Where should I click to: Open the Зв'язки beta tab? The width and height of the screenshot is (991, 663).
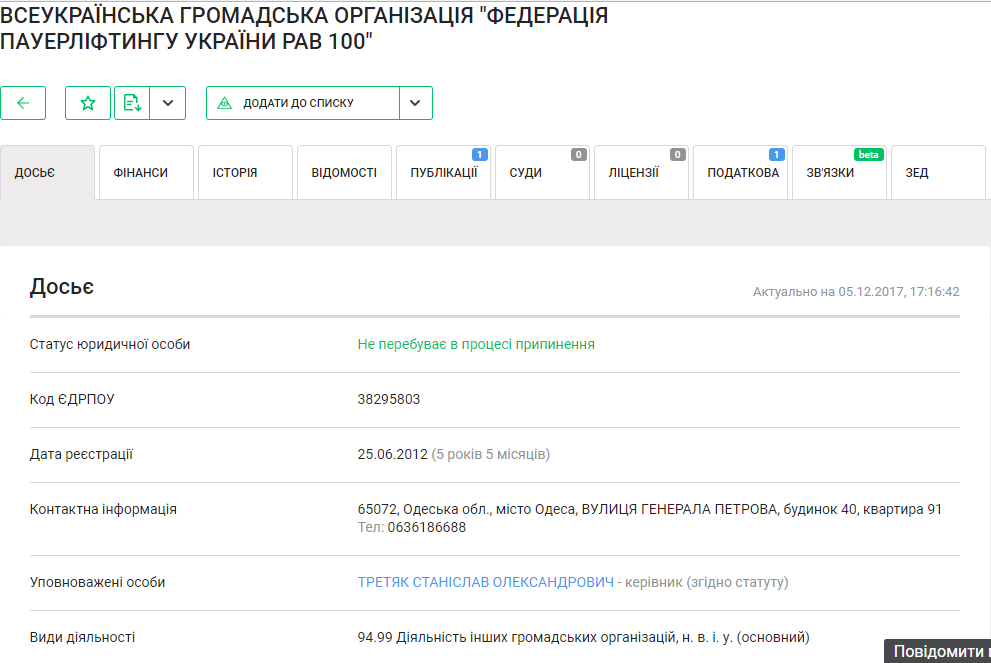839,173
